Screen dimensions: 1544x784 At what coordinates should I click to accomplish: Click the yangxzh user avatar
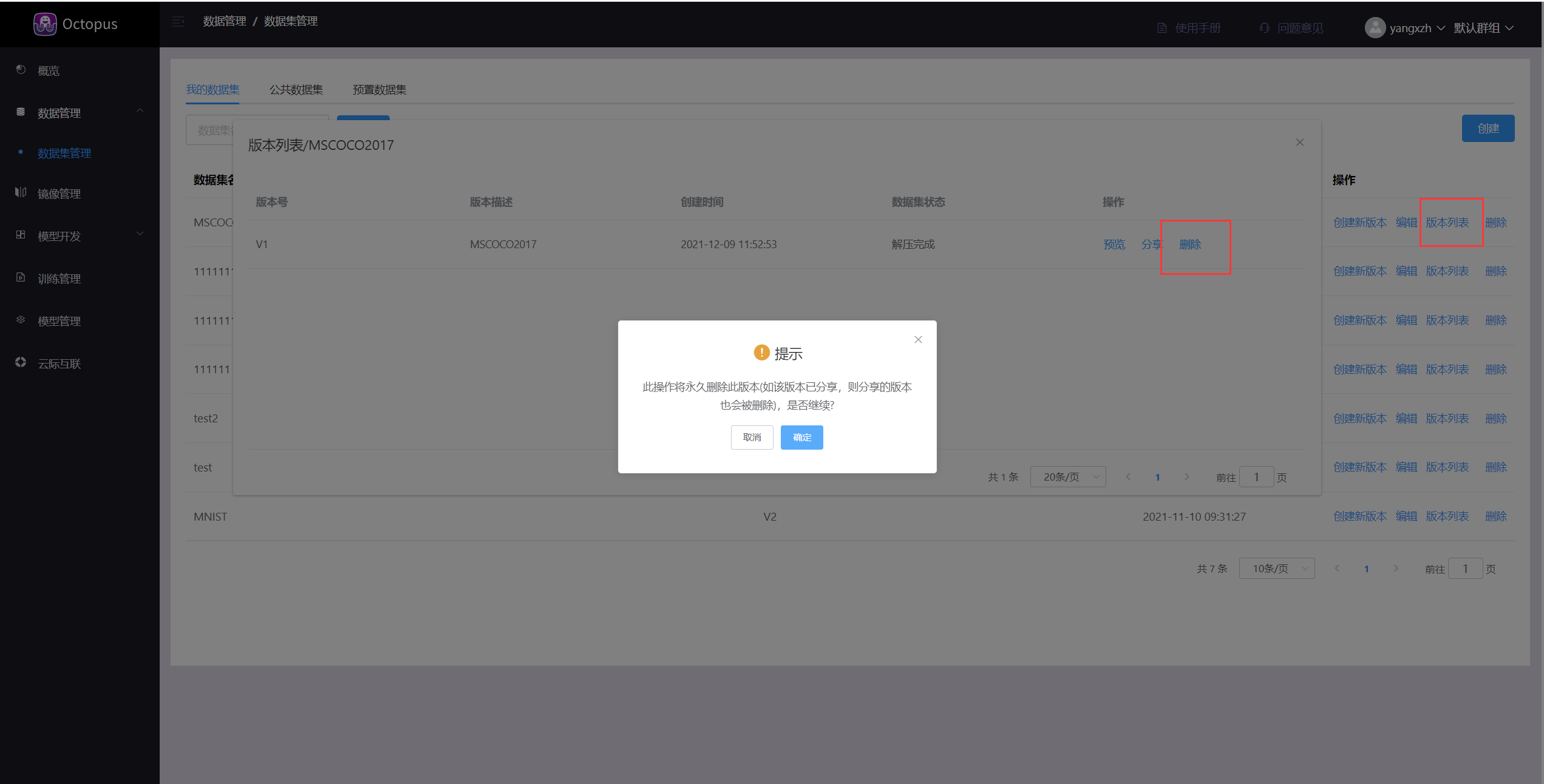(1375, 27)
